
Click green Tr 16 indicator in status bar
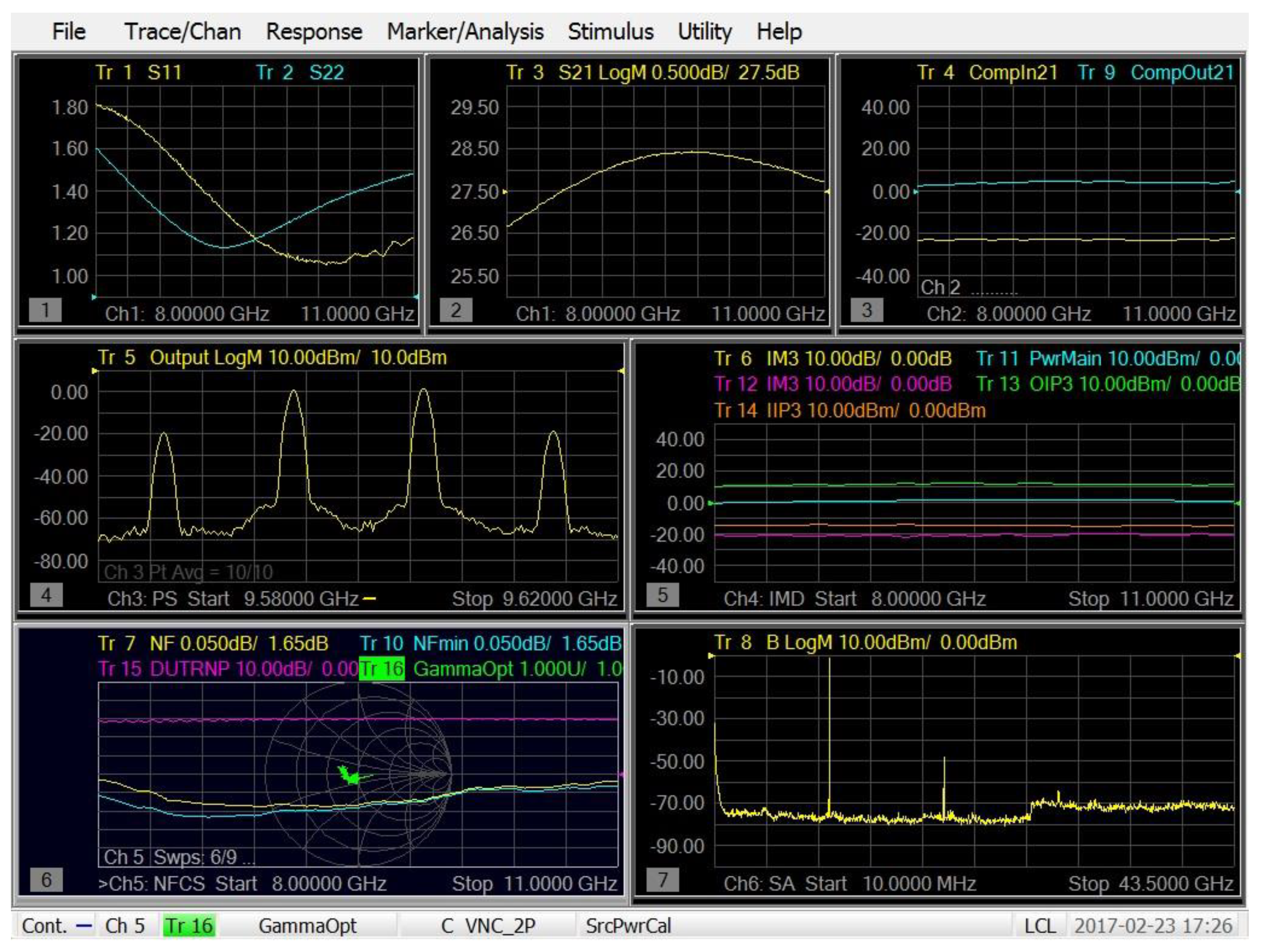(189, 925)
